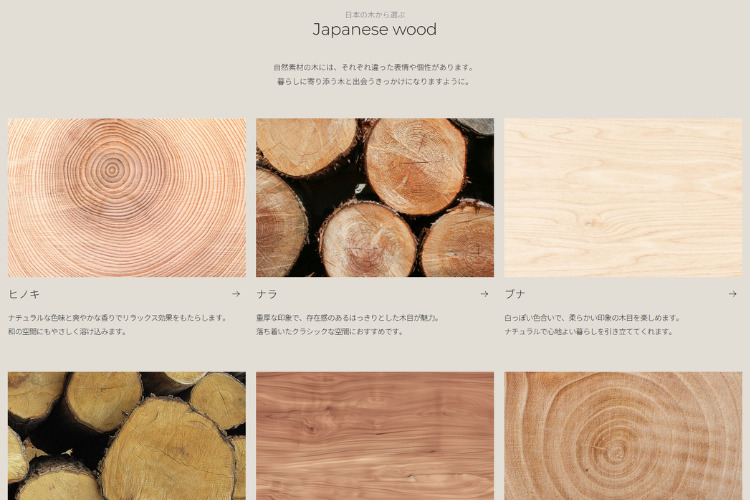Select the reddish-brown wood grain image
This screenshot has height=500, width=750.
(x=375, y=436)
